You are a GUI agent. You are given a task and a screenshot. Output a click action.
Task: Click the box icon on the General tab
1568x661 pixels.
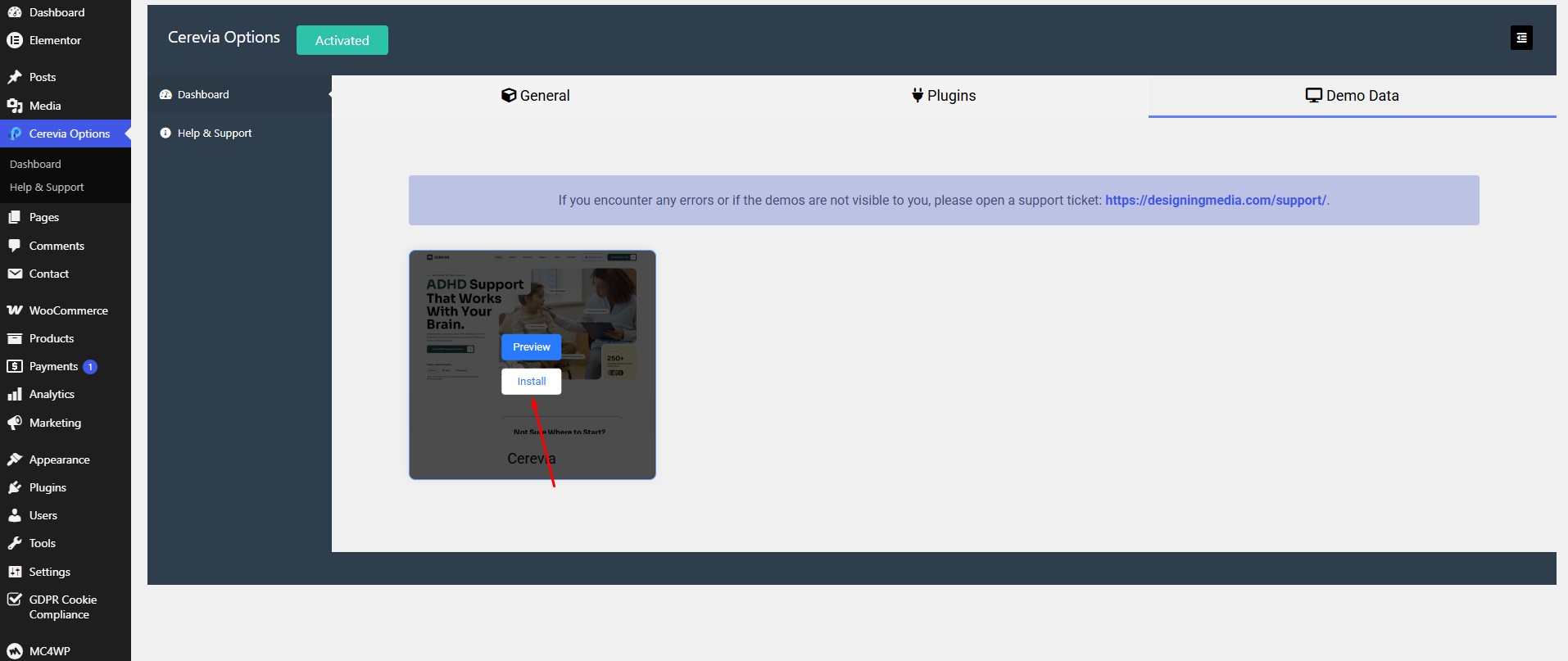(x=509, y=95)
